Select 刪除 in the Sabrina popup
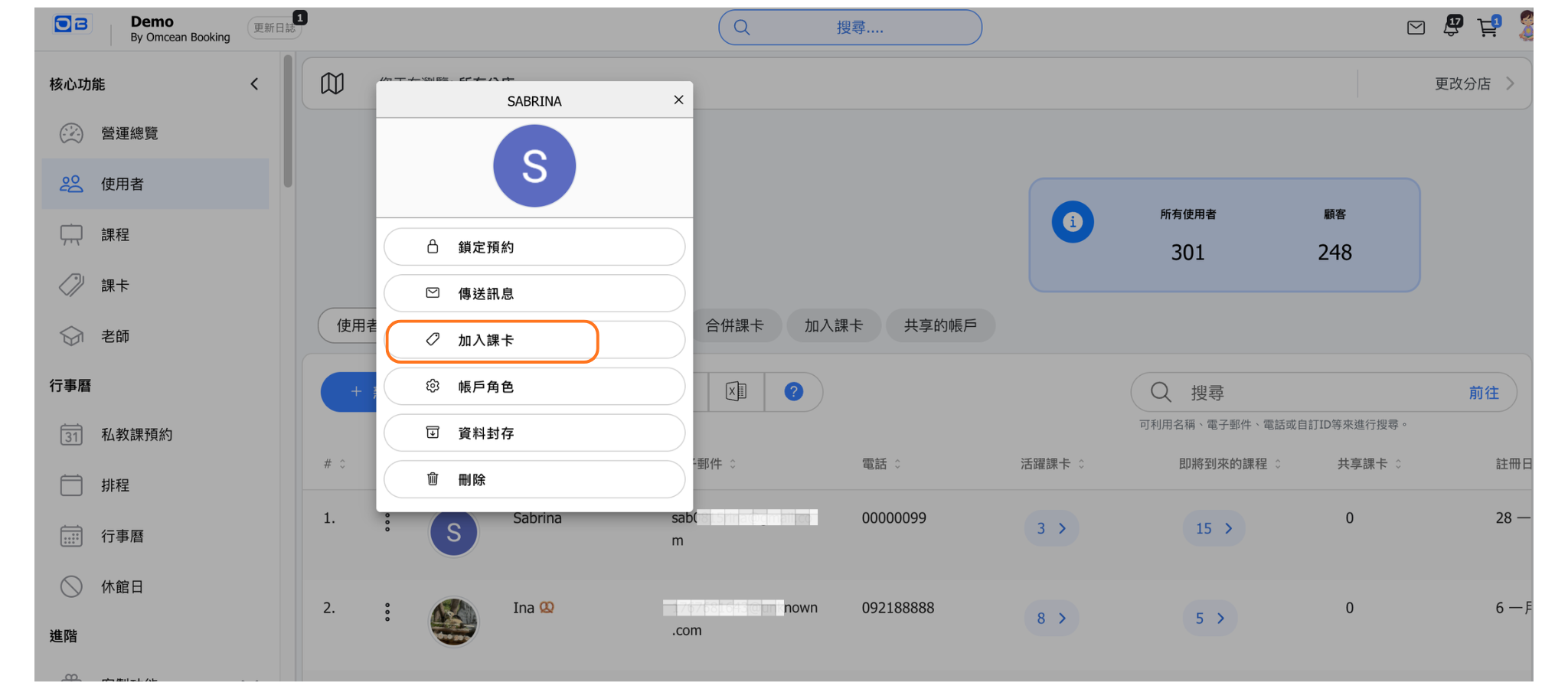 coord(534,480)
